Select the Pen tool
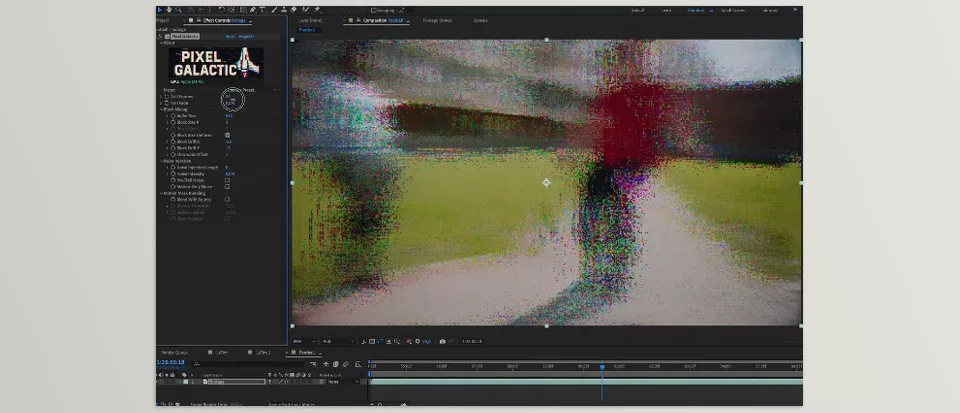960x413 pixels. [253, 10]
